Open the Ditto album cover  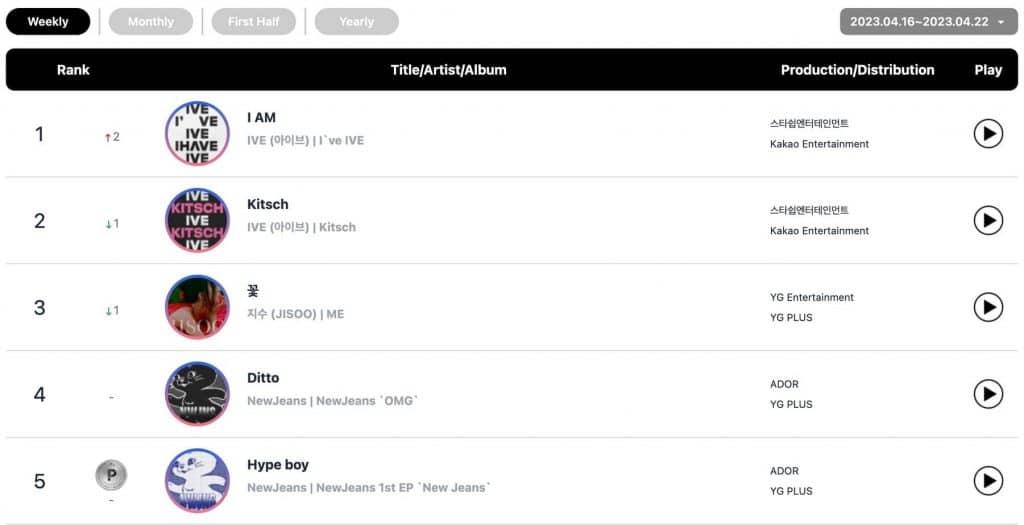pyautogui.click(x=197, y=394)
